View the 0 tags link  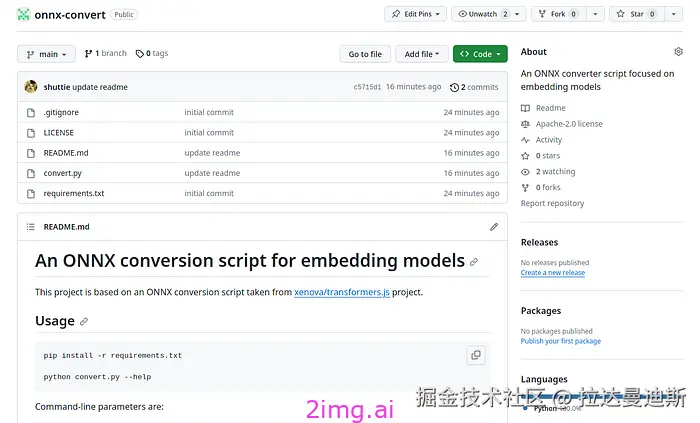click(152, 53)
